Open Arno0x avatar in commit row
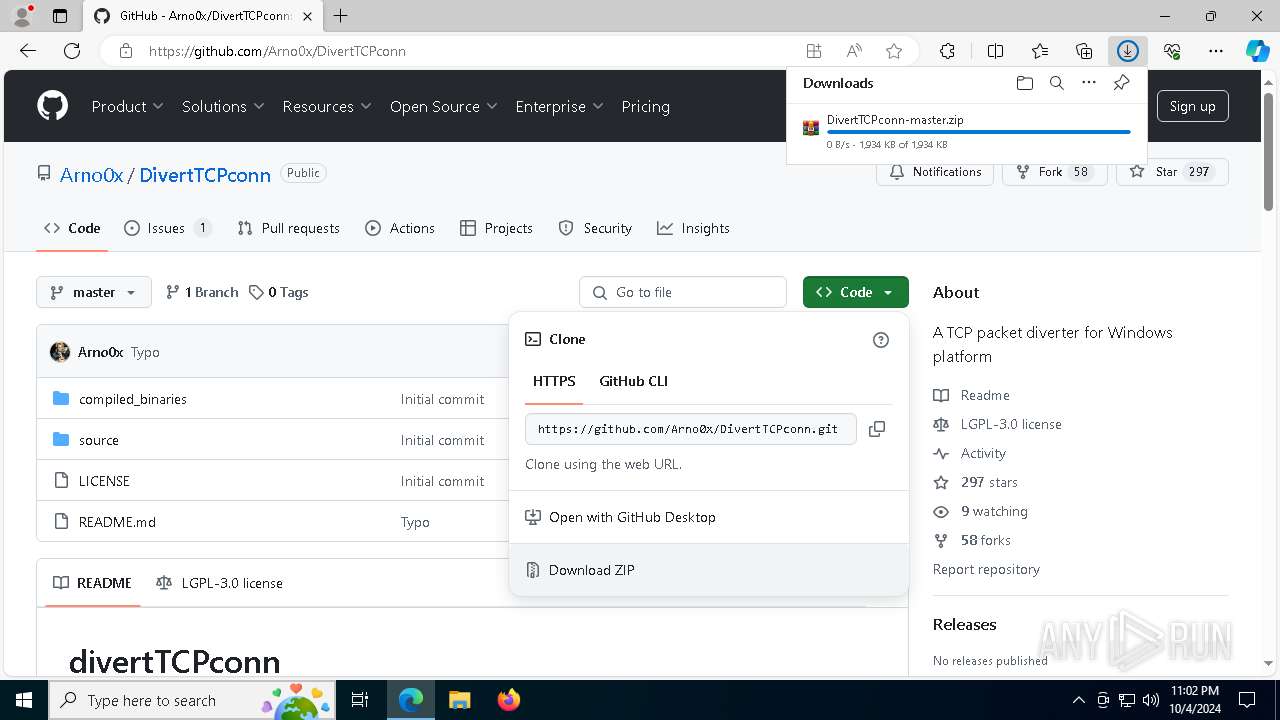This screenshot has width=1280, height=720. 60,352
